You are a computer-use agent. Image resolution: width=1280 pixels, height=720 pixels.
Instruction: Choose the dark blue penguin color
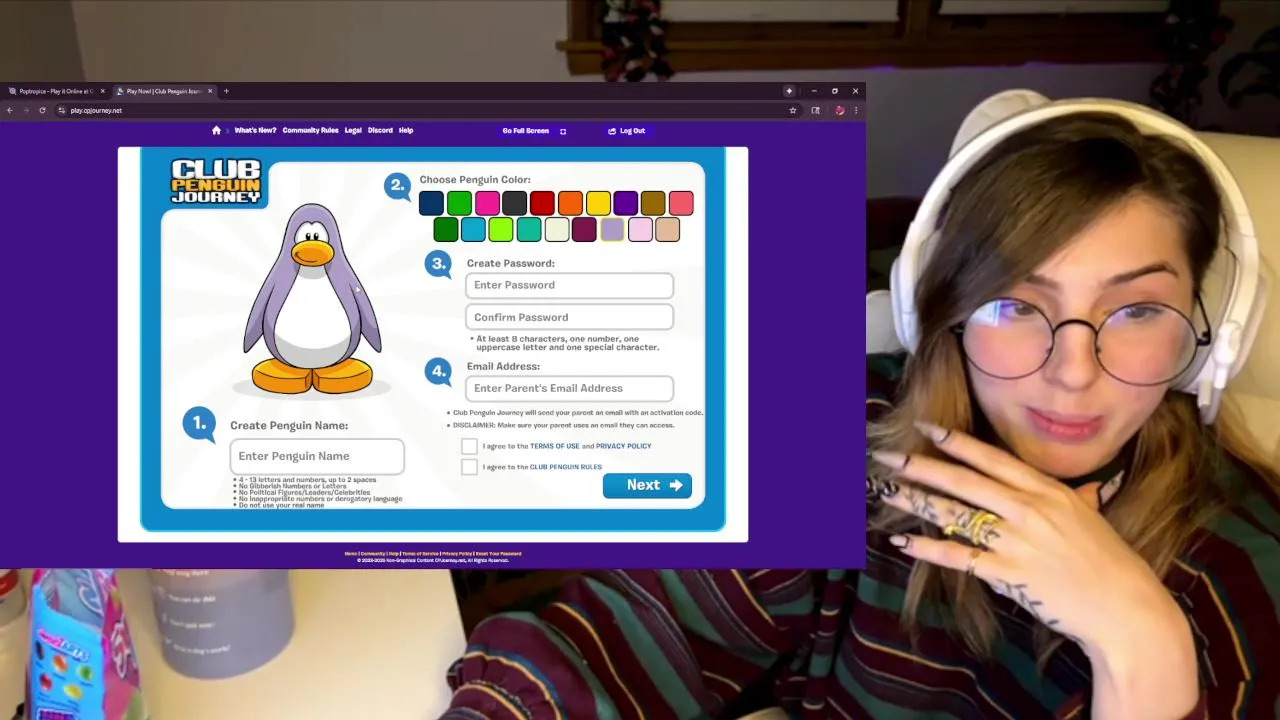tap(431, 203)
